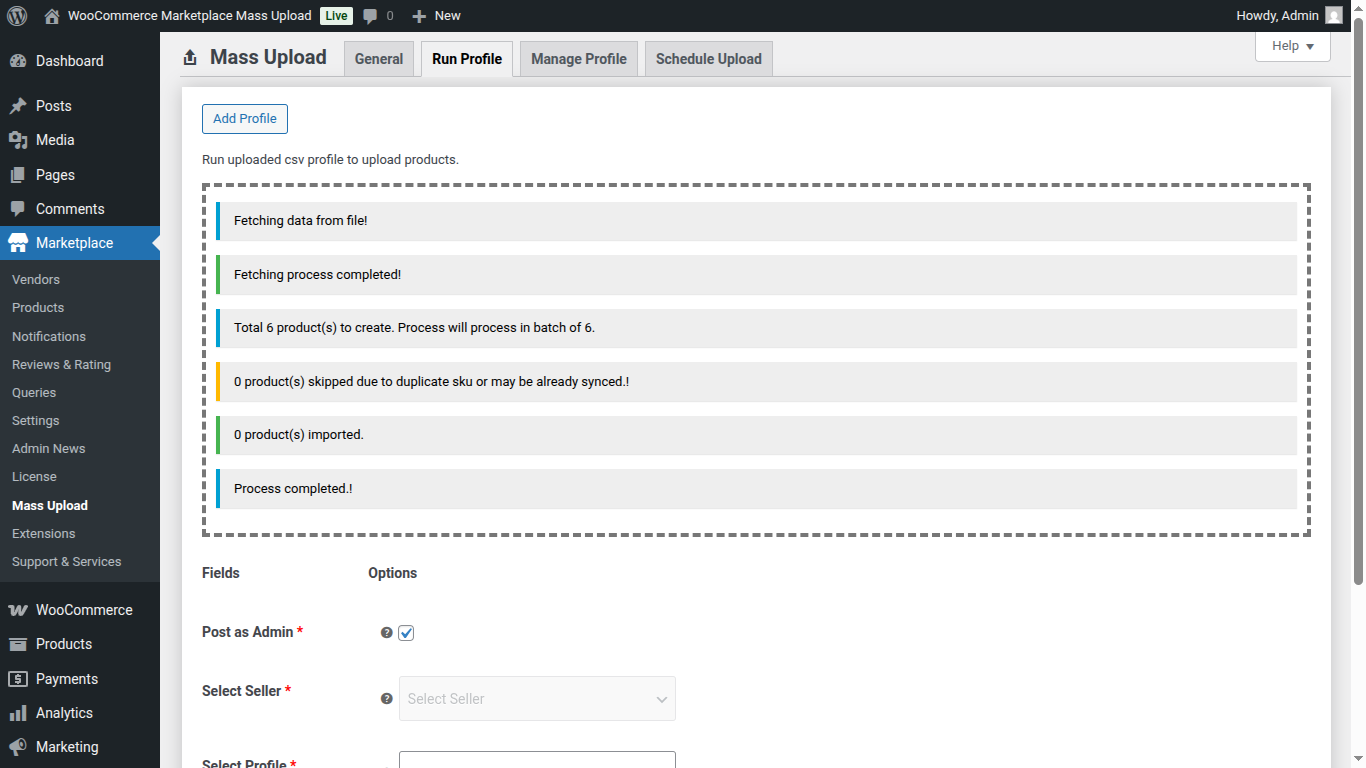Open the Select Profile dropdown field

[x=537, y=761]
